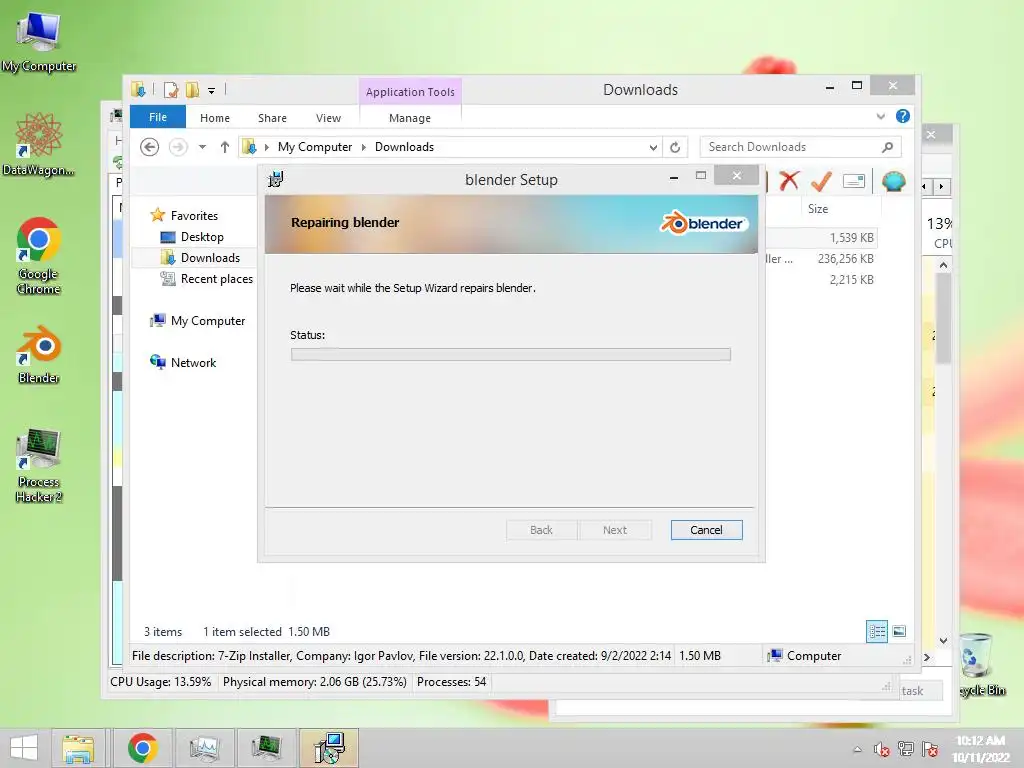Open File Explorer from taskbar
Image resolution: width=1024 pixels, height=768 pixels.
[78, 748]
